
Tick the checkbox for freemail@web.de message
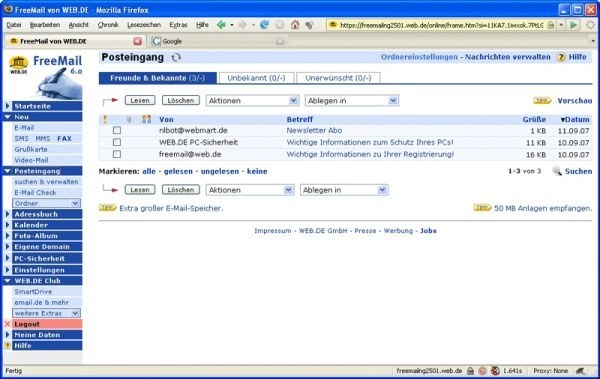[117, 154]
